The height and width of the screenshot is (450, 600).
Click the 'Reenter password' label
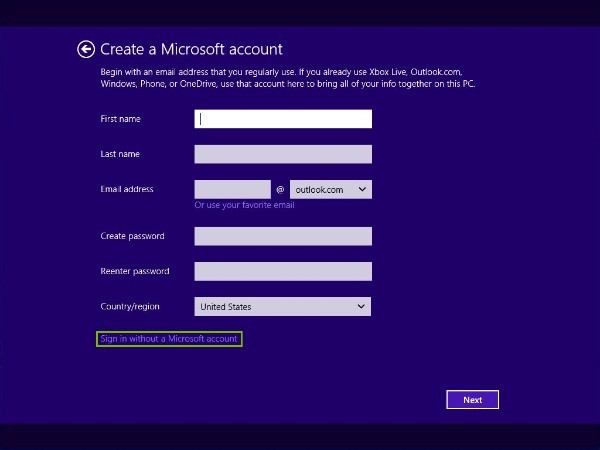click(x=135, y=271)
